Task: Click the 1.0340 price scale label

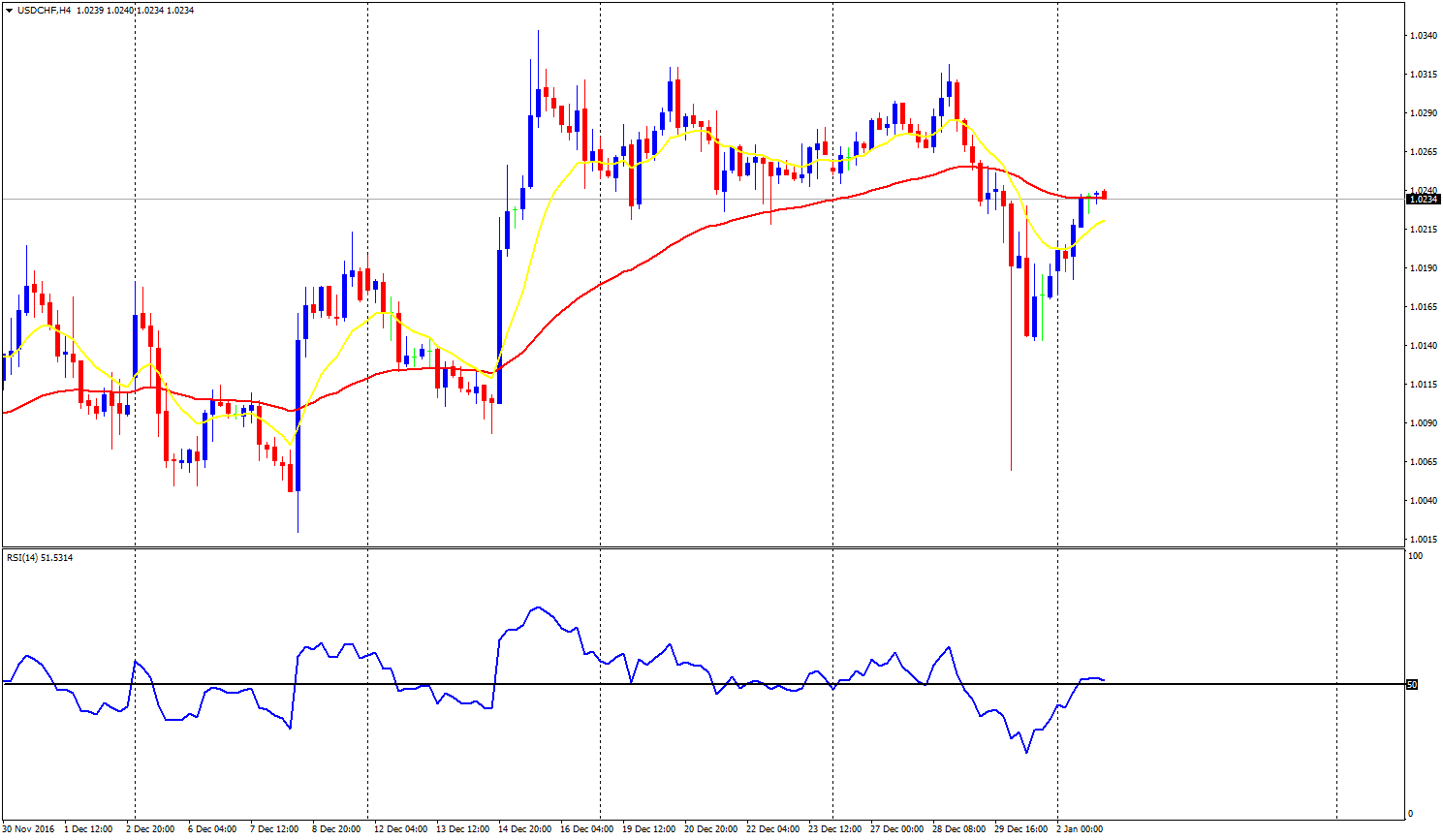Action: pos(1423,36)
